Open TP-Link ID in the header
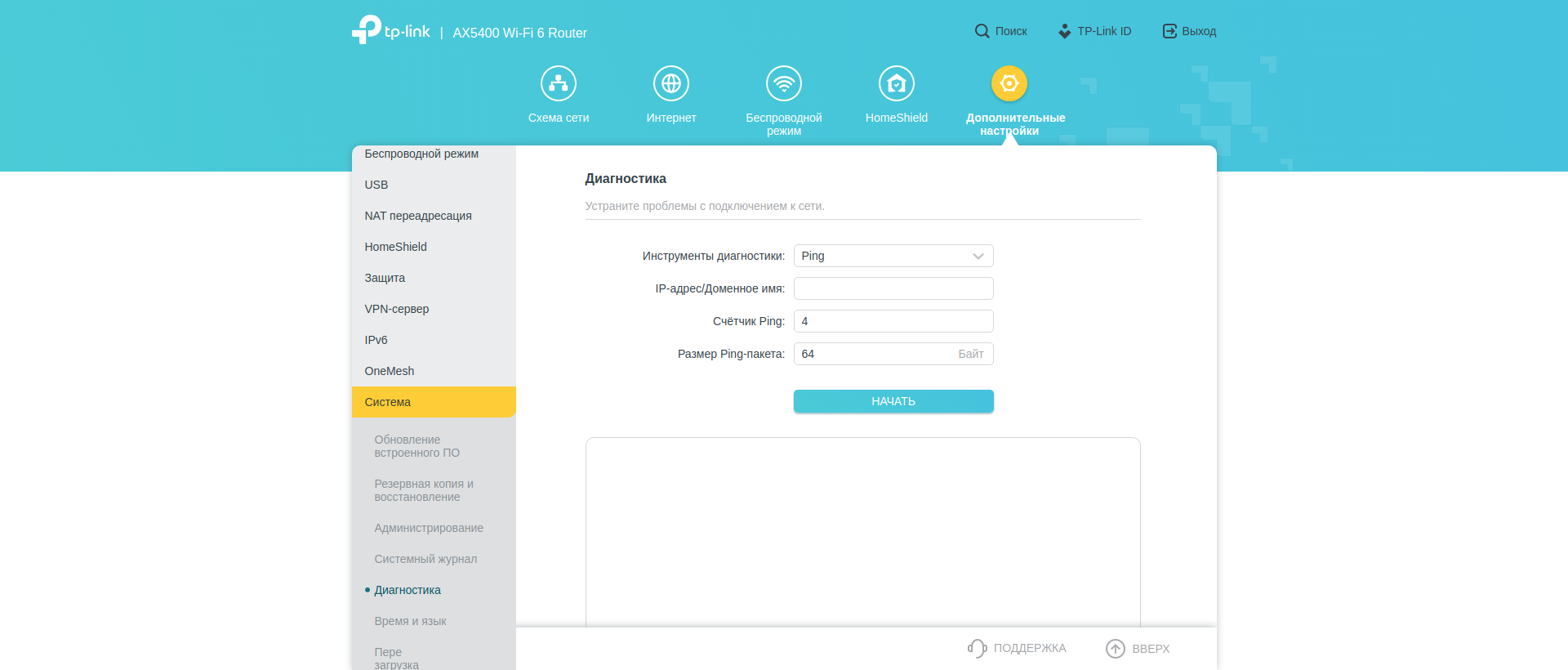This screenshot has width=1568, height=670. coord(1095,31)
